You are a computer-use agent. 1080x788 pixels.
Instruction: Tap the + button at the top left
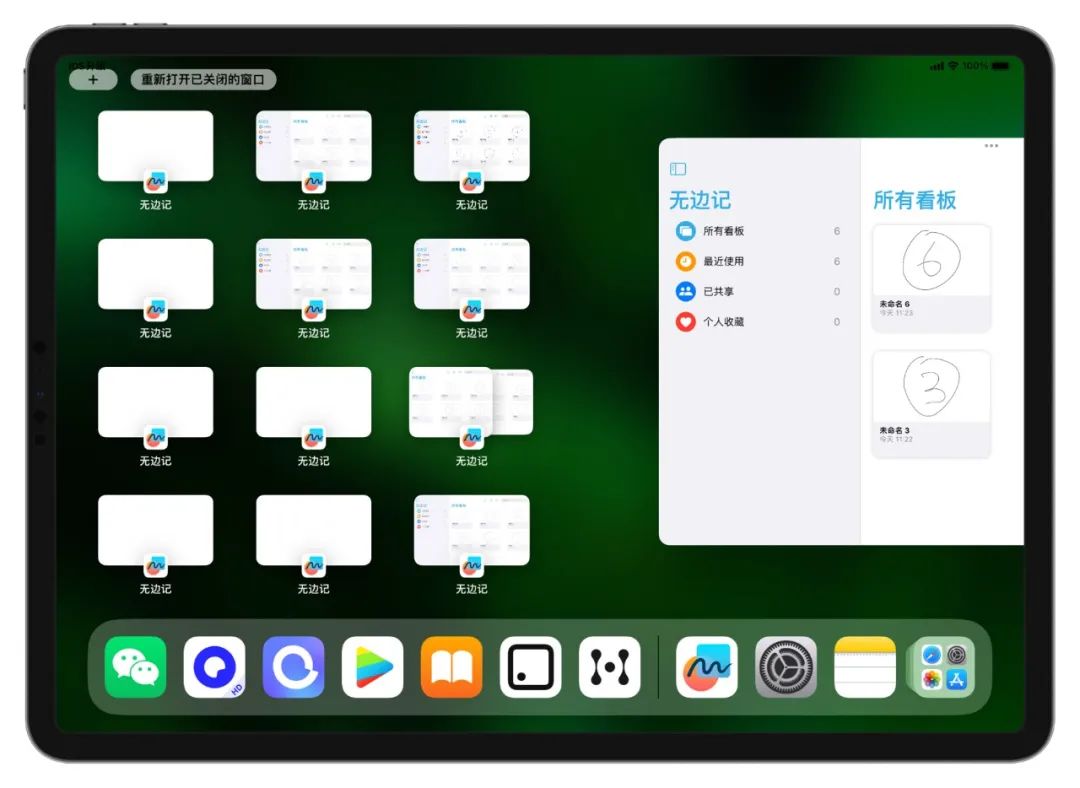coord(93,79)
